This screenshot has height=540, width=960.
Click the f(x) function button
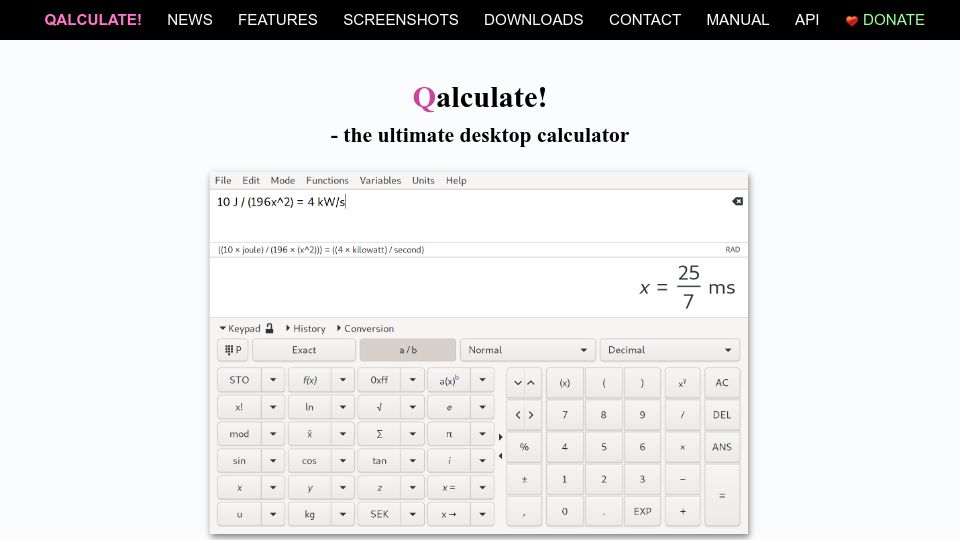click(309, 380)
